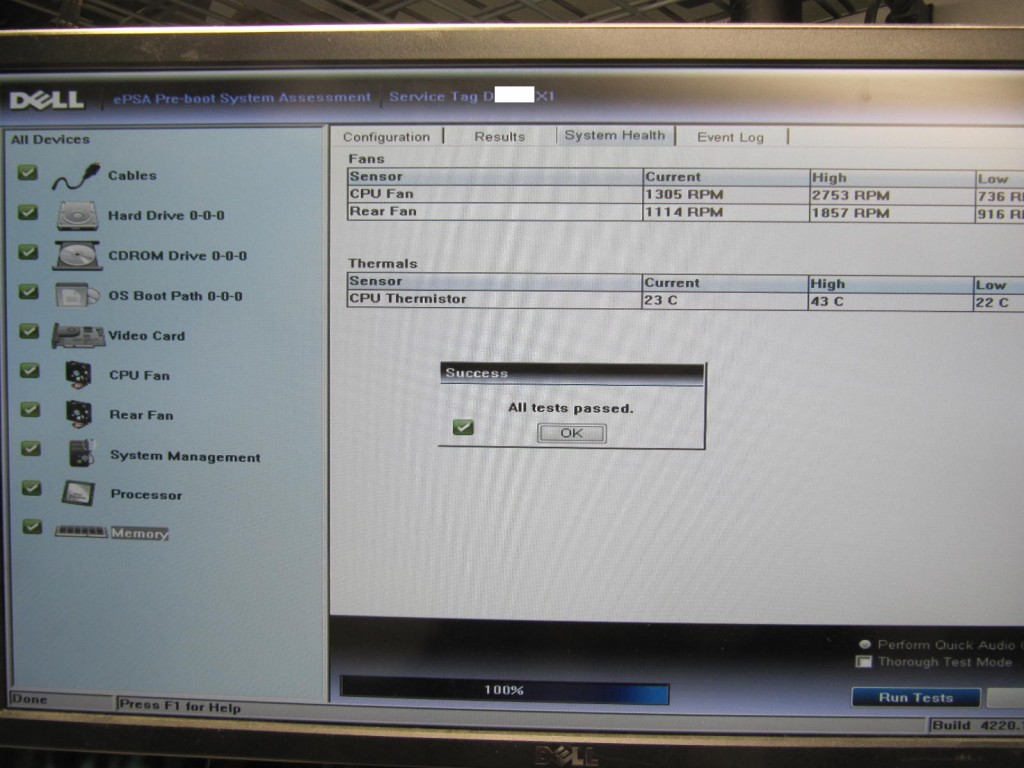
Task: Click the CPU Thermistor sensor row
Action: 686,300
